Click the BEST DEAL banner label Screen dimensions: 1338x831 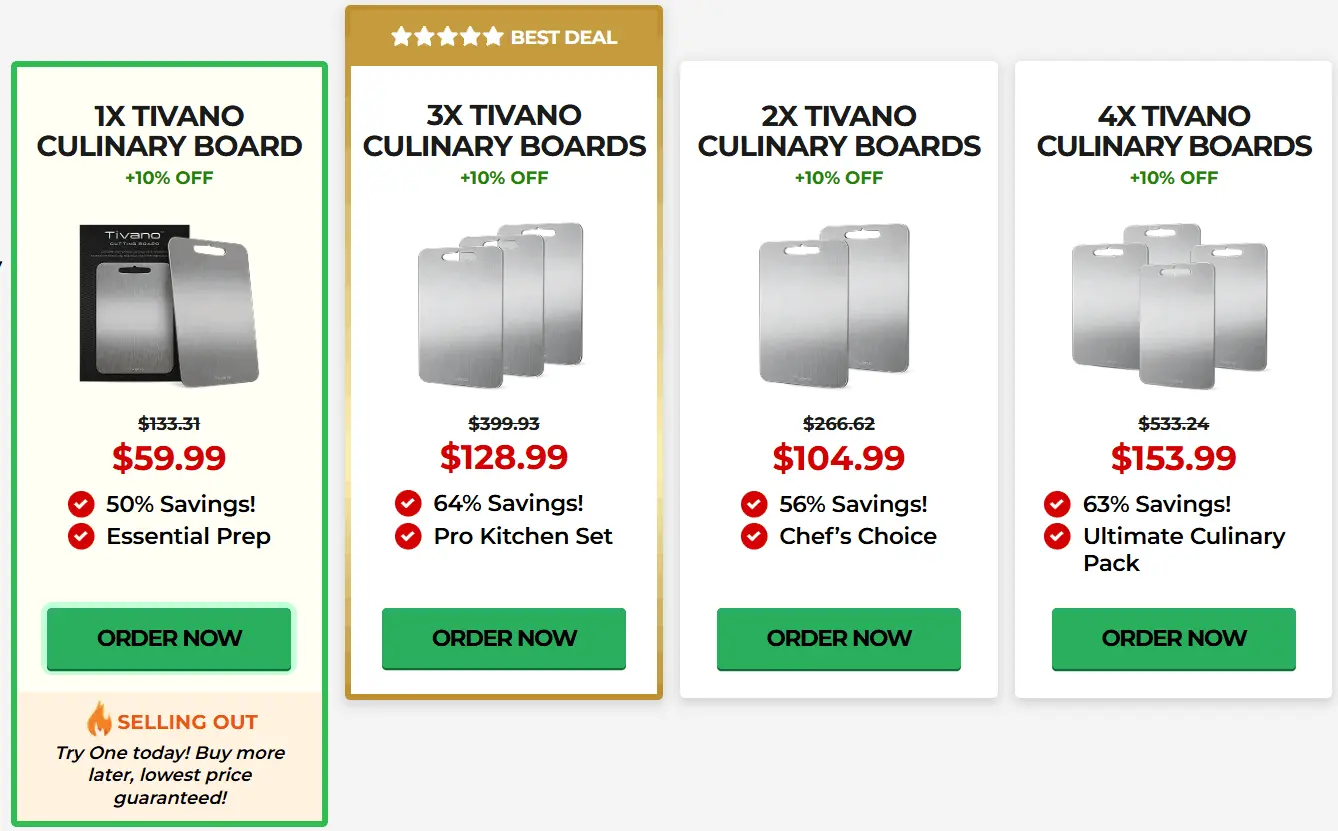[x=570, y=37]
